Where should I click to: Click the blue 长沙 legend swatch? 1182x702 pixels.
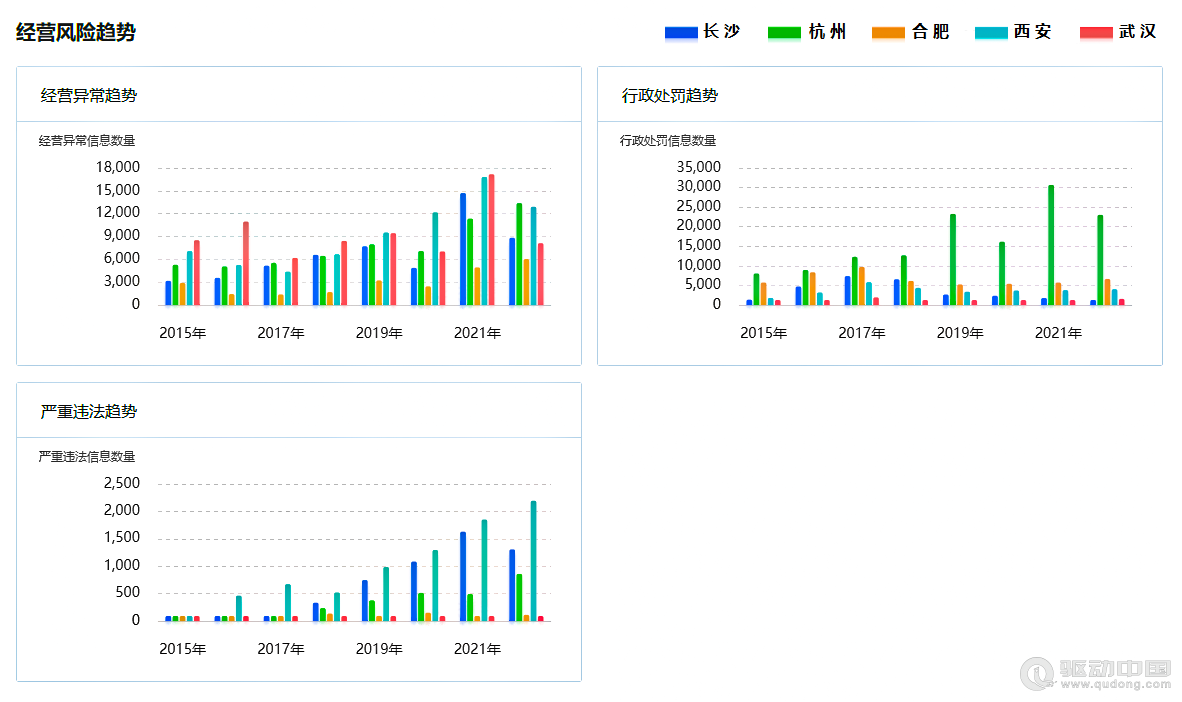(x=681, y=32)
